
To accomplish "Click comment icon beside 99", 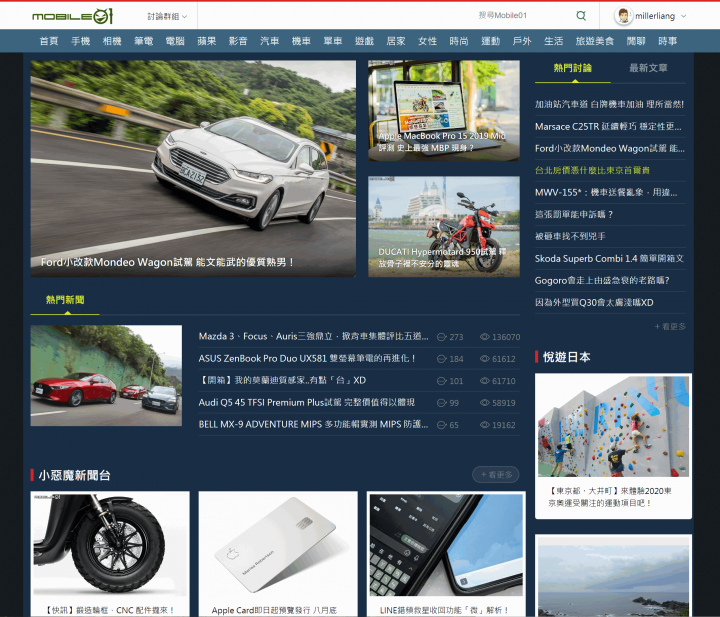I will pos(442,403).
